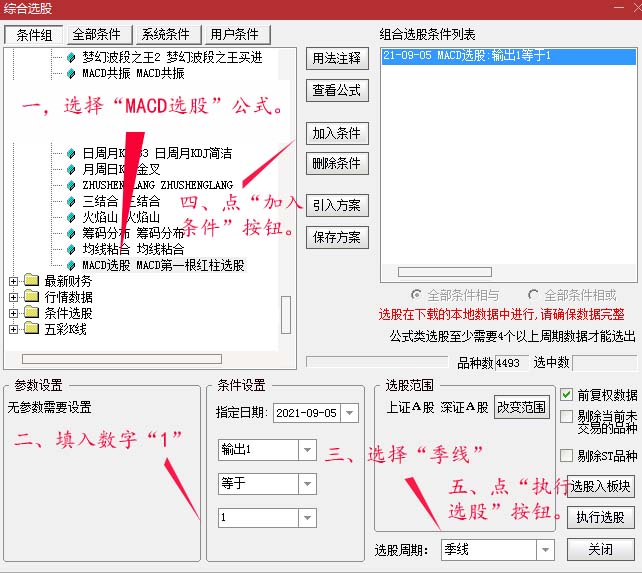Click the 均线粘合 formula diamond icon

pyautogui.click(x=71, y=249)
